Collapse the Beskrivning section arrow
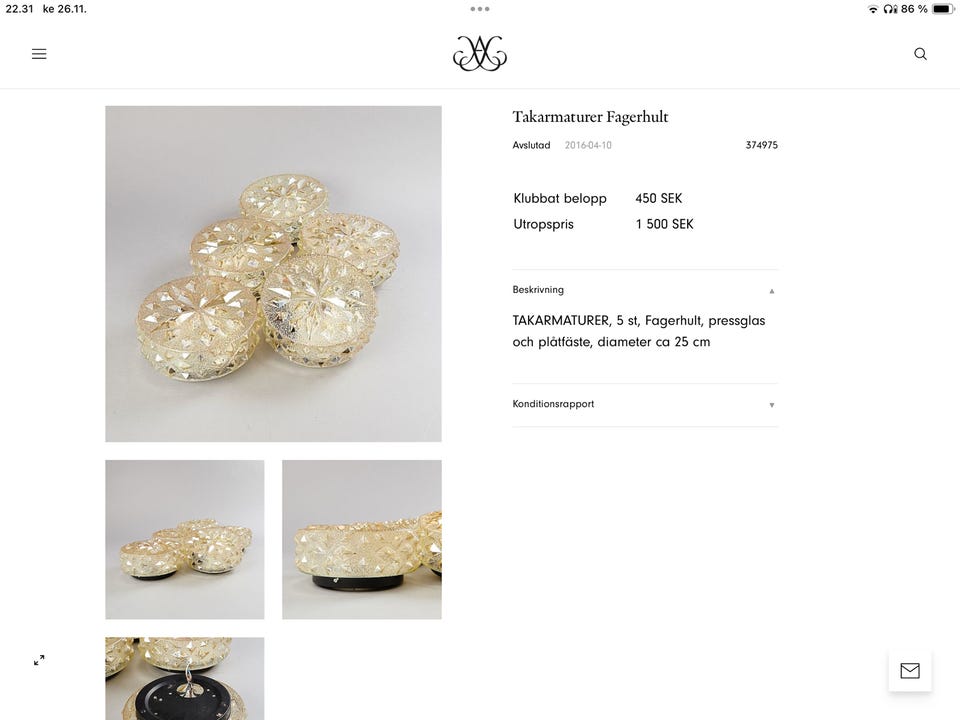 pyautogui.click(x=771, y=291)
